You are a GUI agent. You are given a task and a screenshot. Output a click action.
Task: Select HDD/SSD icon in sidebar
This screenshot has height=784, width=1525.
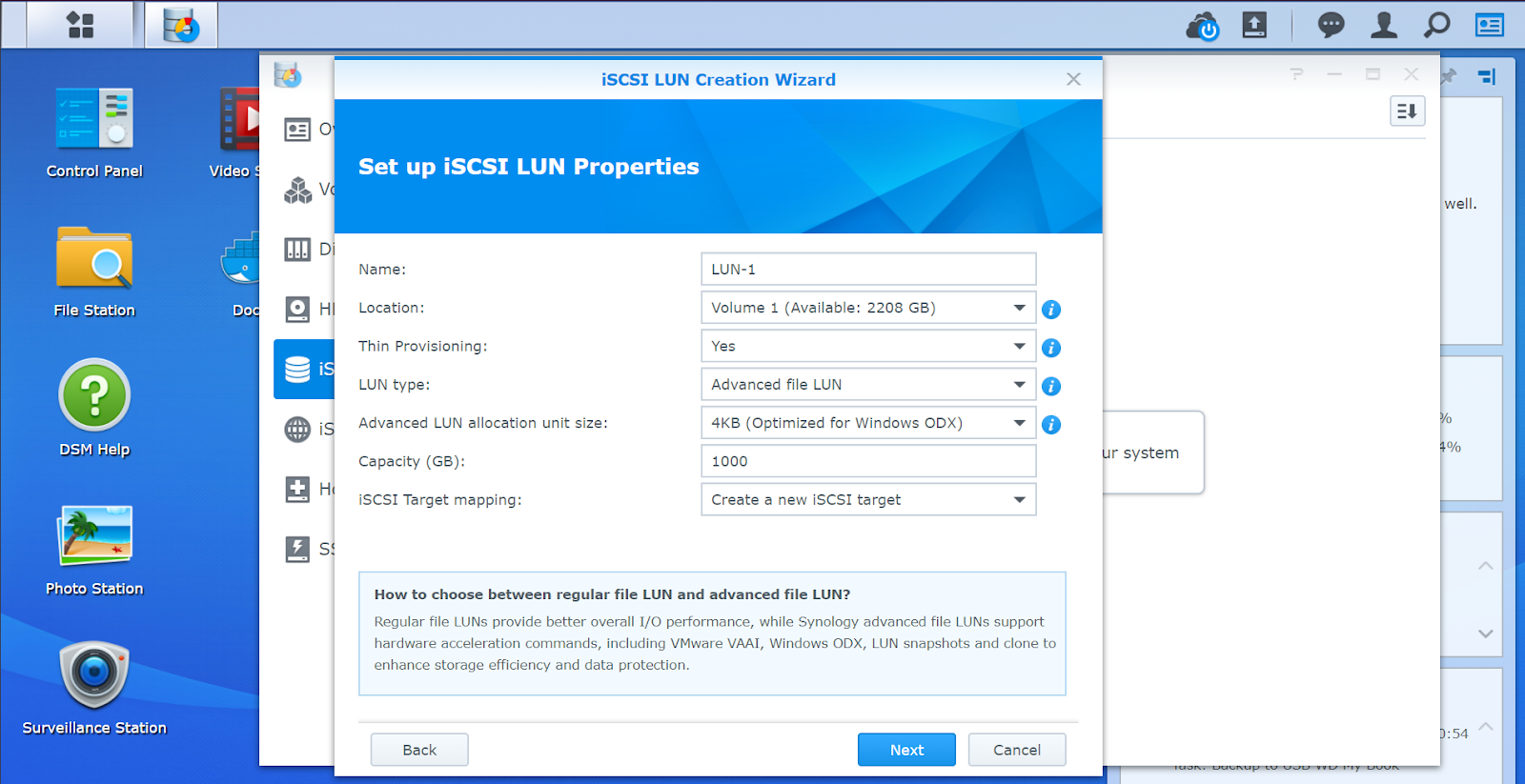pos(298,310)
